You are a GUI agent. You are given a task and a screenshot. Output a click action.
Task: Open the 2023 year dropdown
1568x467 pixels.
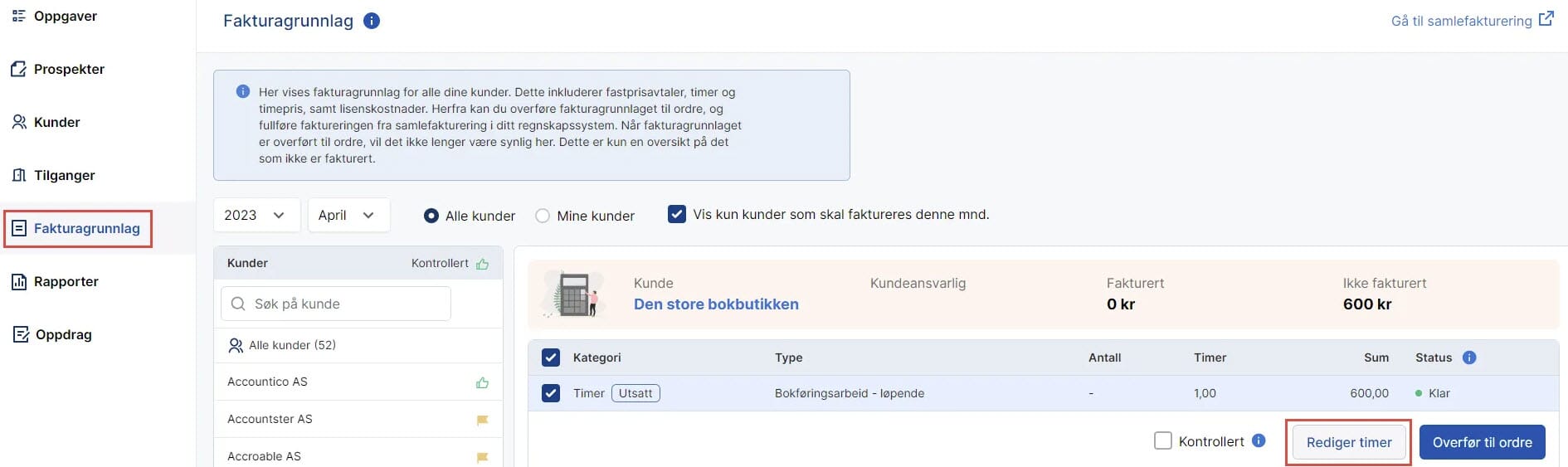click(256, 215)
